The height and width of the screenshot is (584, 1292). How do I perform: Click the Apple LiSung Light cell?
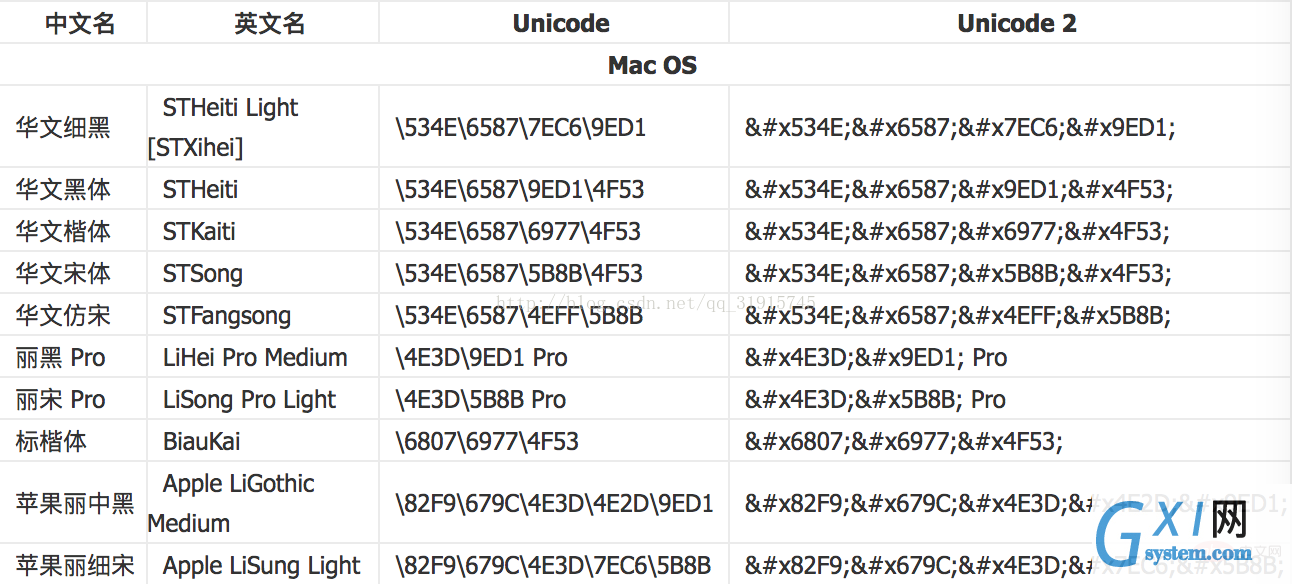click(263, 565)
